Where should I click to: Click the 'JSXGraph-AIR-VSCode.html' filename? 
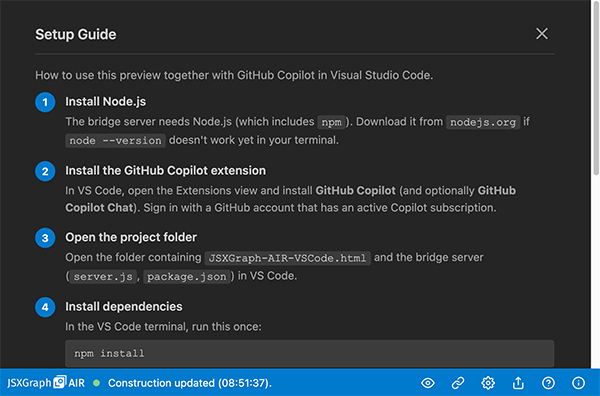pyautogui.click(x=287, y=258)
